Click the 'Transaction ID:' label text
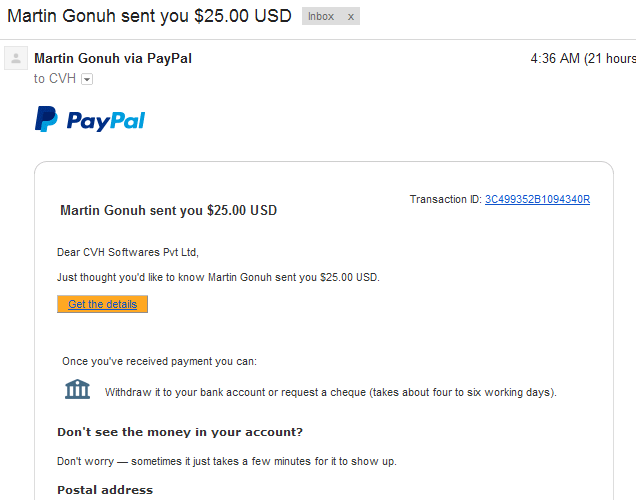636x500 pixels. (x=445, y=199)
